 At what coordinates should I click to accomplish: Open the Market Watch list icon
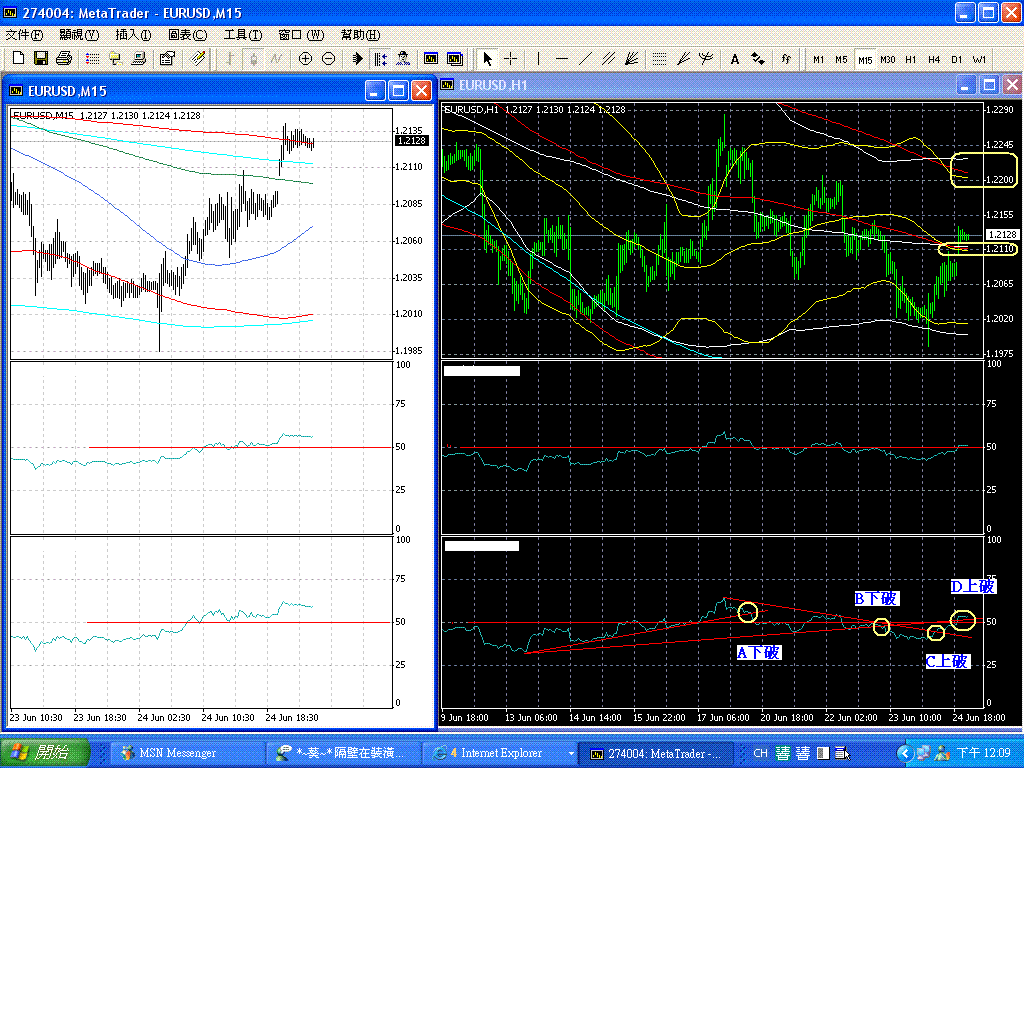[93, 58]
